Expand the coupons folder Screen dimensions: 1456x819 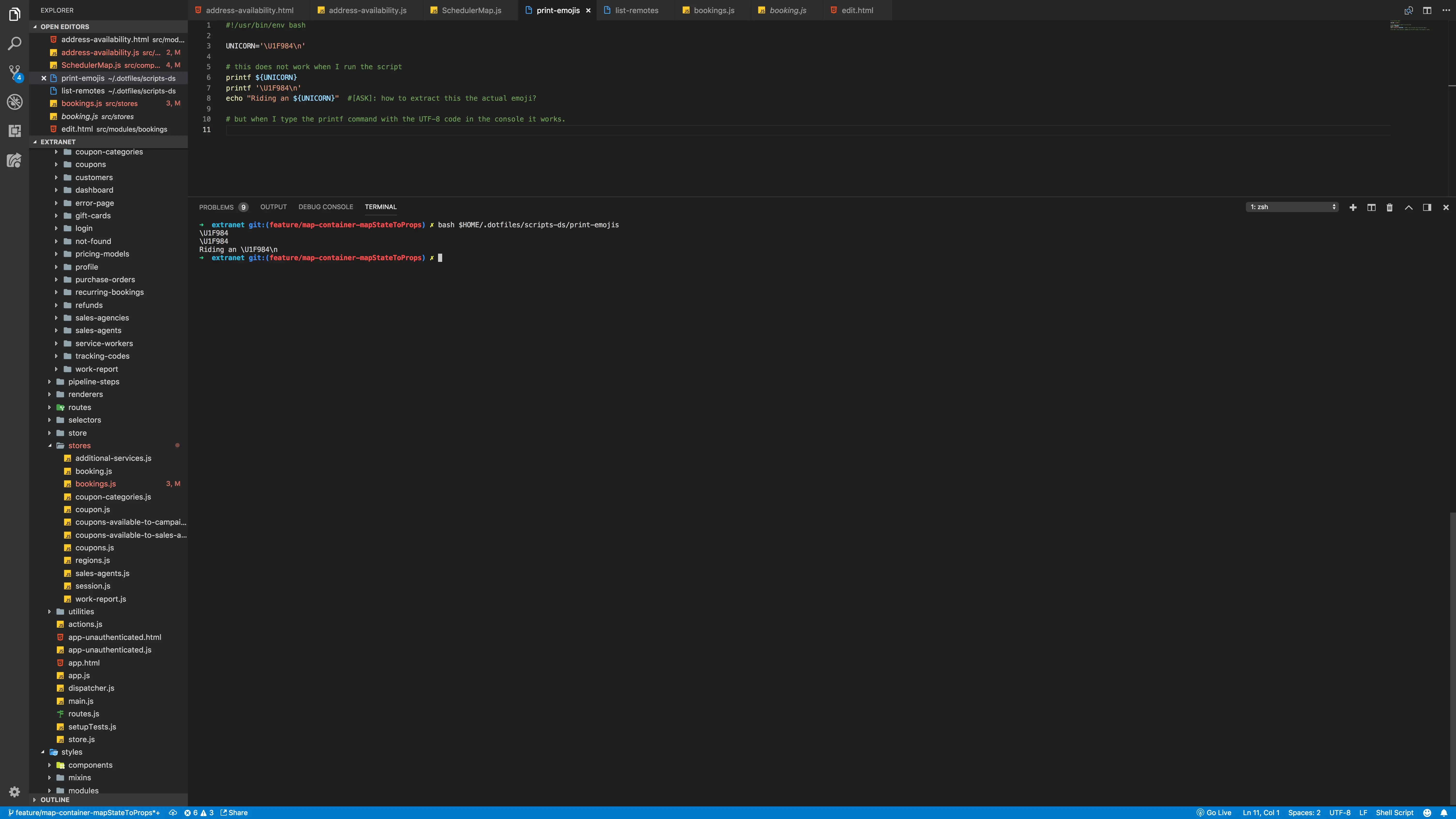coord(108,165)
